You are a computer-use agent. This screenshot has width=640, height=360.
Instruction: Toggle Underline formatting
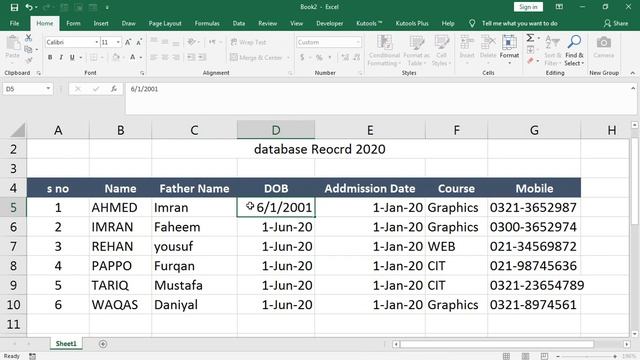[72, 58]
